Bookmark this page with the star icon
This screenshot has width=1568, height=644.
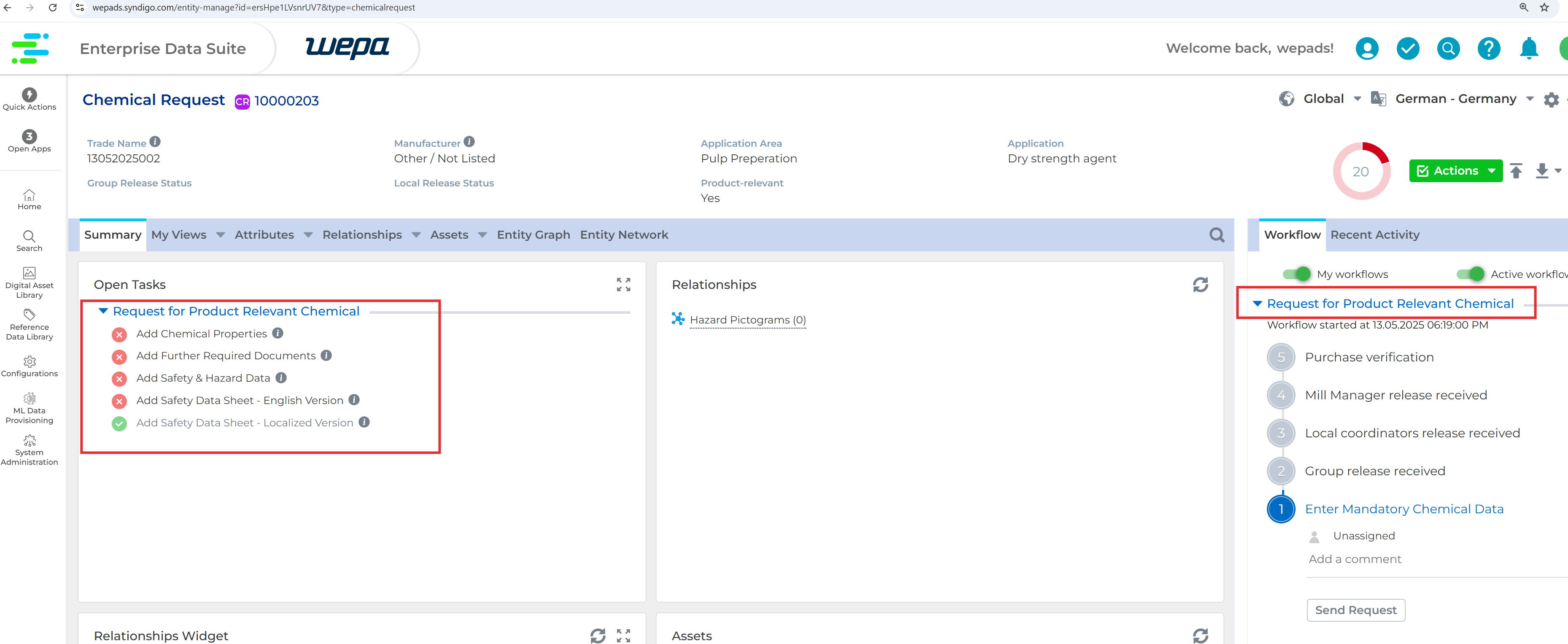1544,7
